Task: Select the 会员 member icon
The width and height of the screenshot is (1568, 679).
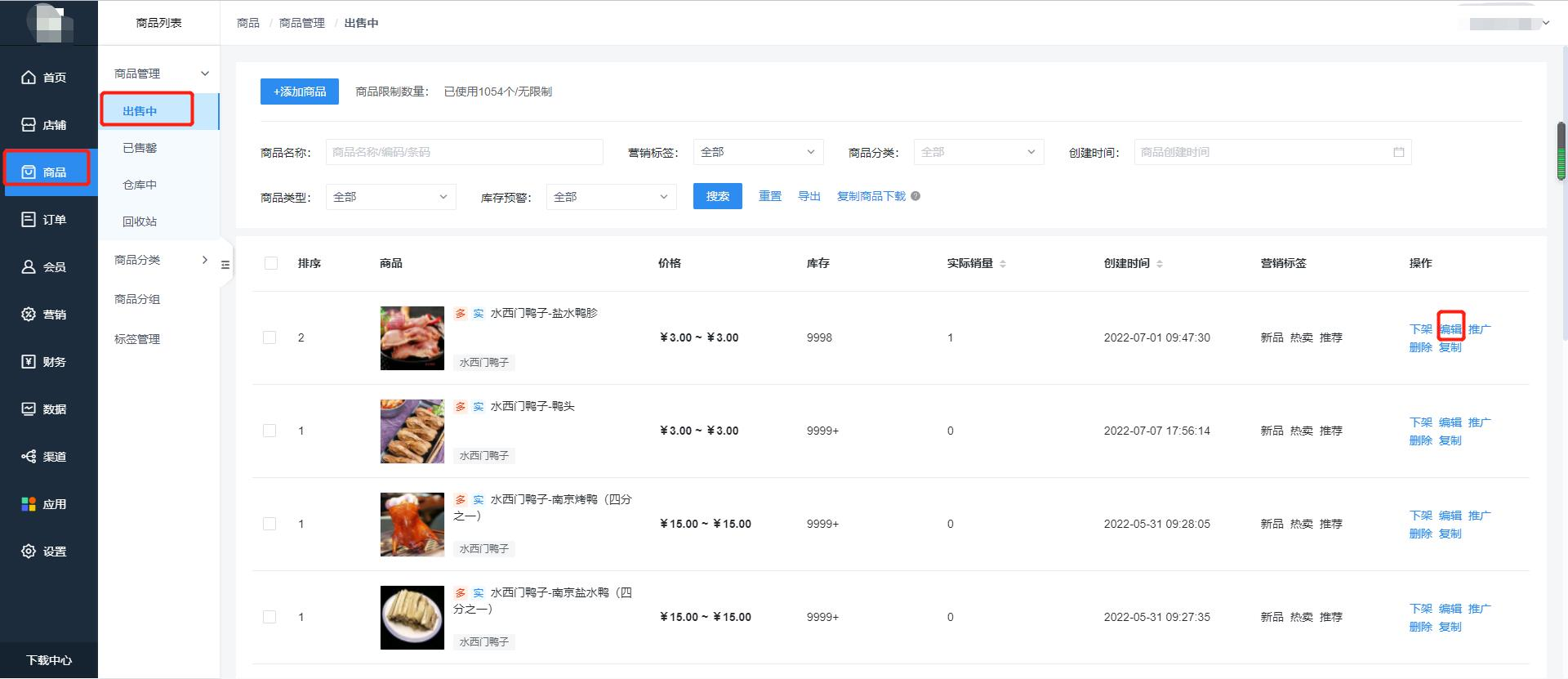Action: tap(29, 267)
